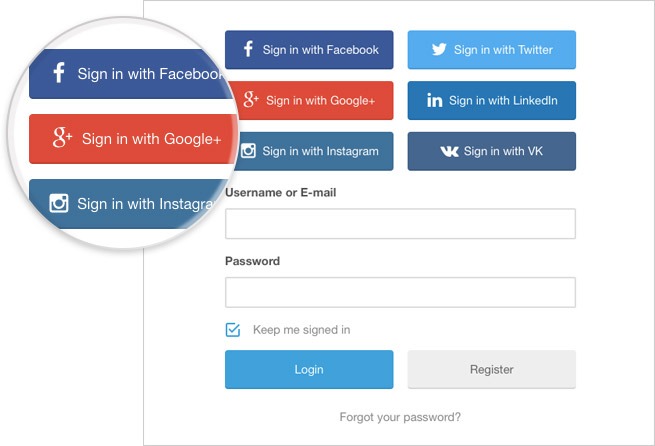The width and height of the screenshot is (655, 446).
Task: Click the magnified Instagram camera icon
Action: (x=59, y=203)
